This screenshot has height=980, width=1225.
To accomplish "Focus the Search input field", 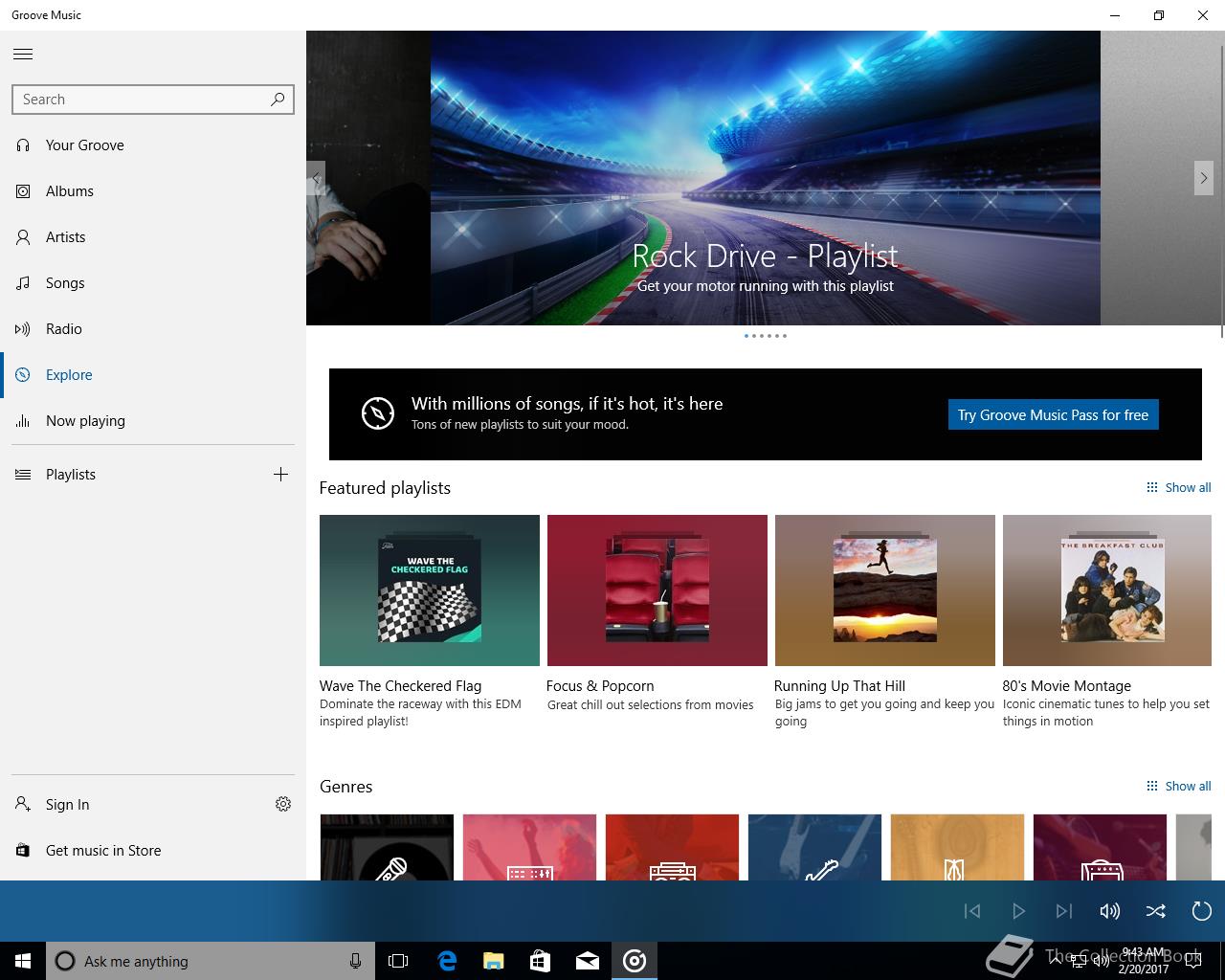I will (153, 100).
